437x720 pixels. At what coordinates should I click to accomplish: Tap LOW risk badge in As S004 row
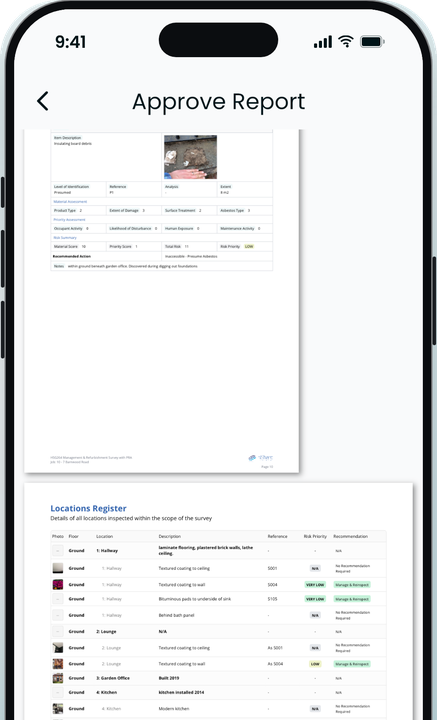click(x=315, y=664)
